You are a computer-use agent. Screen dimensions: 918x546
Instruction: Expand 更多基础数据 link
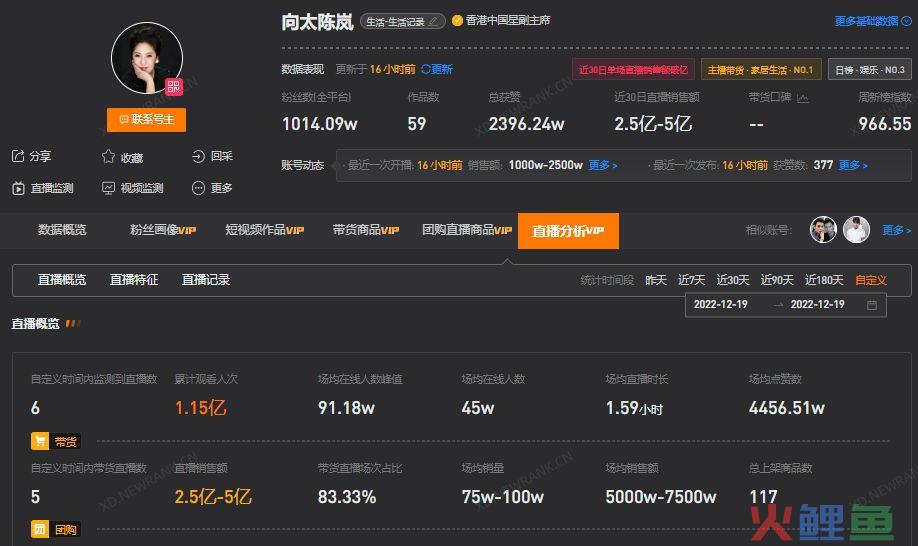(872, 21)
